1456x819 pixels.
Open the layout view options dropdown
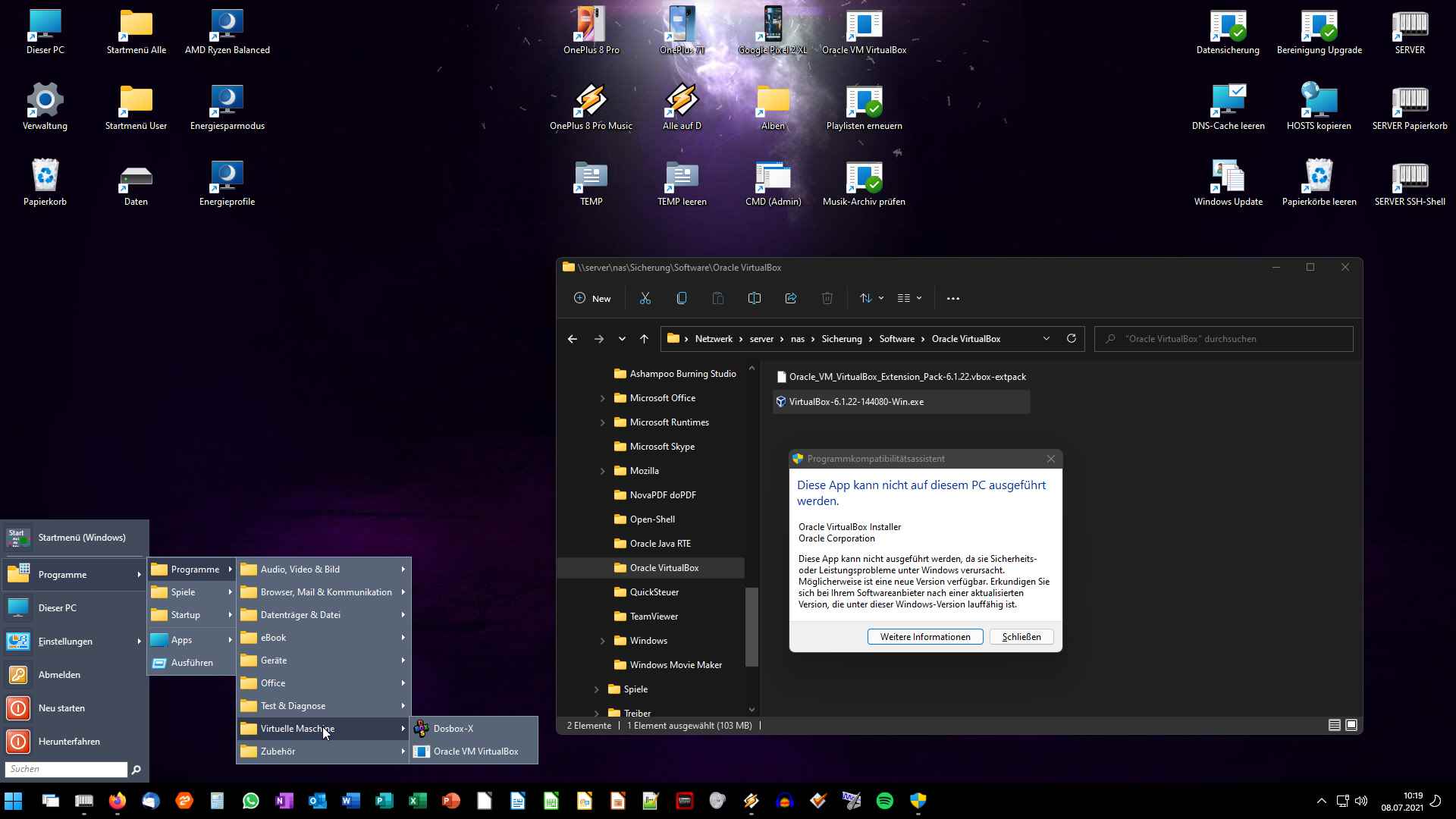909,299
